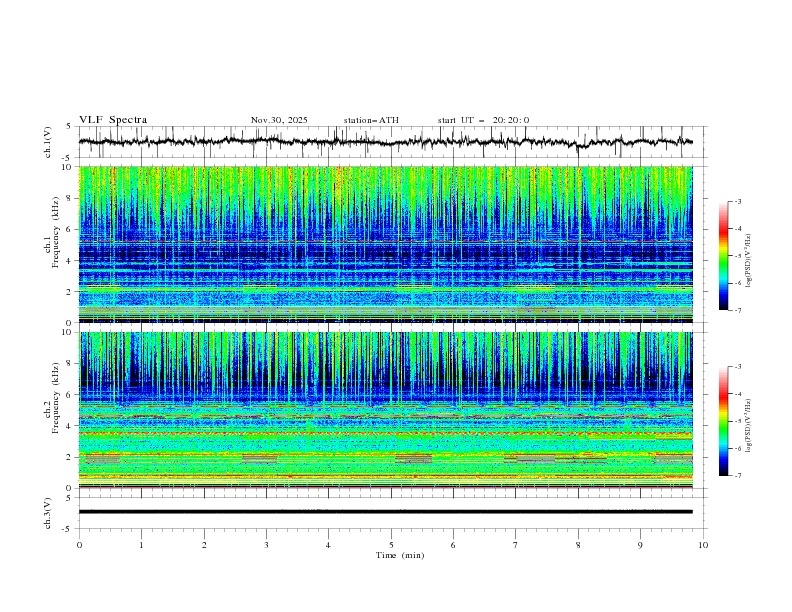Click the ch.1 "Frequency (kHz)" axis label

click(56, 232)
